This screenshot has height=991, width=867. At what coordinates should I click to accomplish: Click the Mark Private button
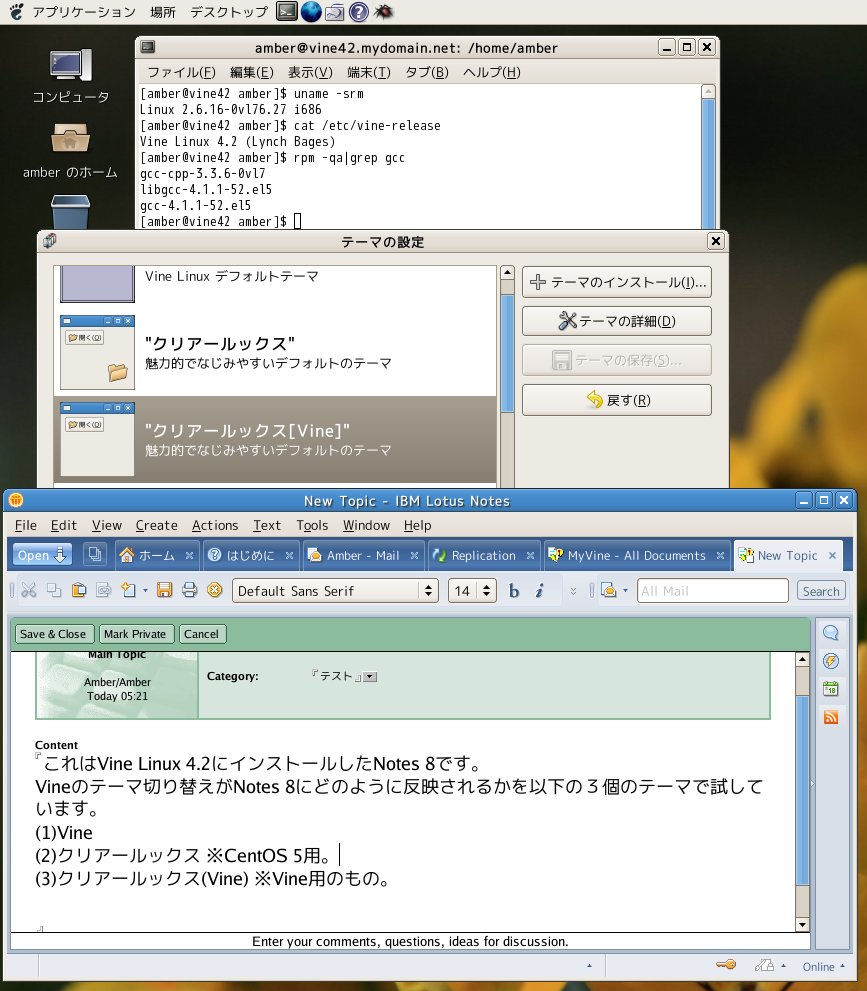click(135, 634)
